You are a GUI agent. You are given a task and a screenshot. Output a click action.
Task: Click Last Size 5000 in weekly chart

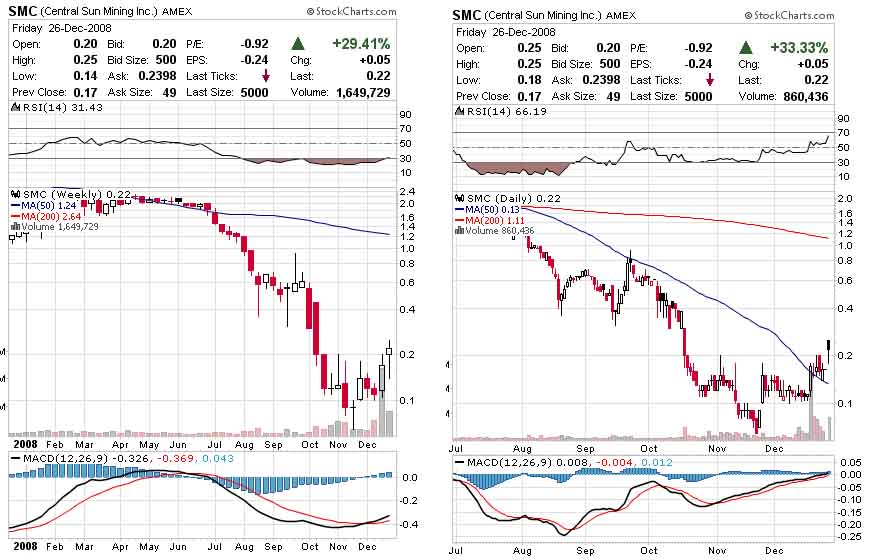254,93
